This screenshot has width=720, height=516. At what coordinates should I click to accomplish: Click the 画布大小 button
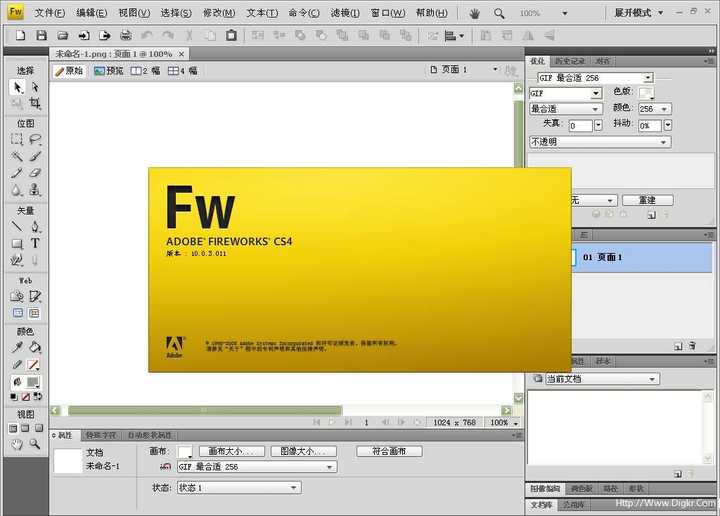coord(230,451)
